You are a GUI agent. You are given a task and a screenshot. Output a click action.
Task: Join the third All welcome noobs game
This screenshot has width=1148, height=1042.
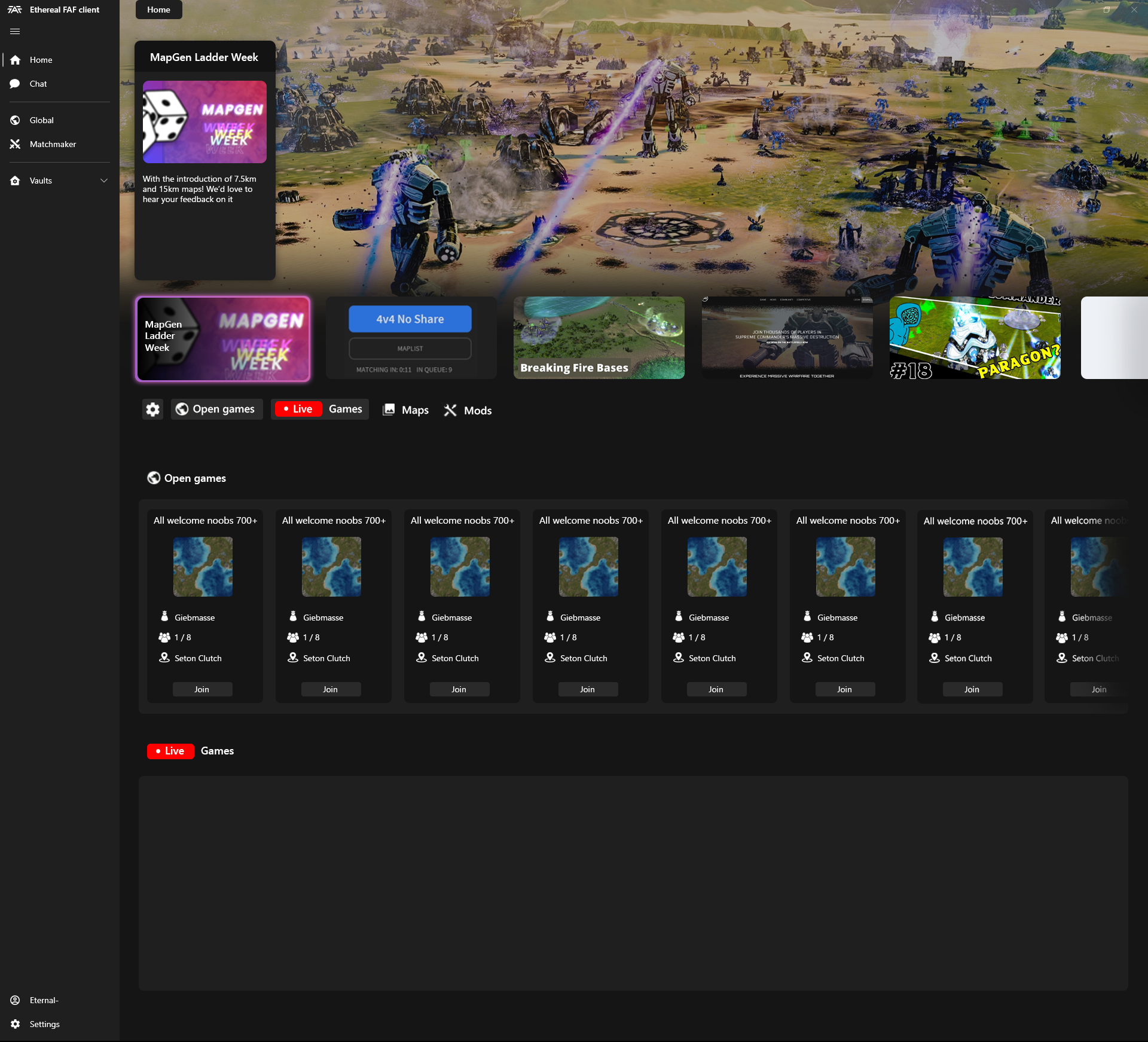(459, 689)
